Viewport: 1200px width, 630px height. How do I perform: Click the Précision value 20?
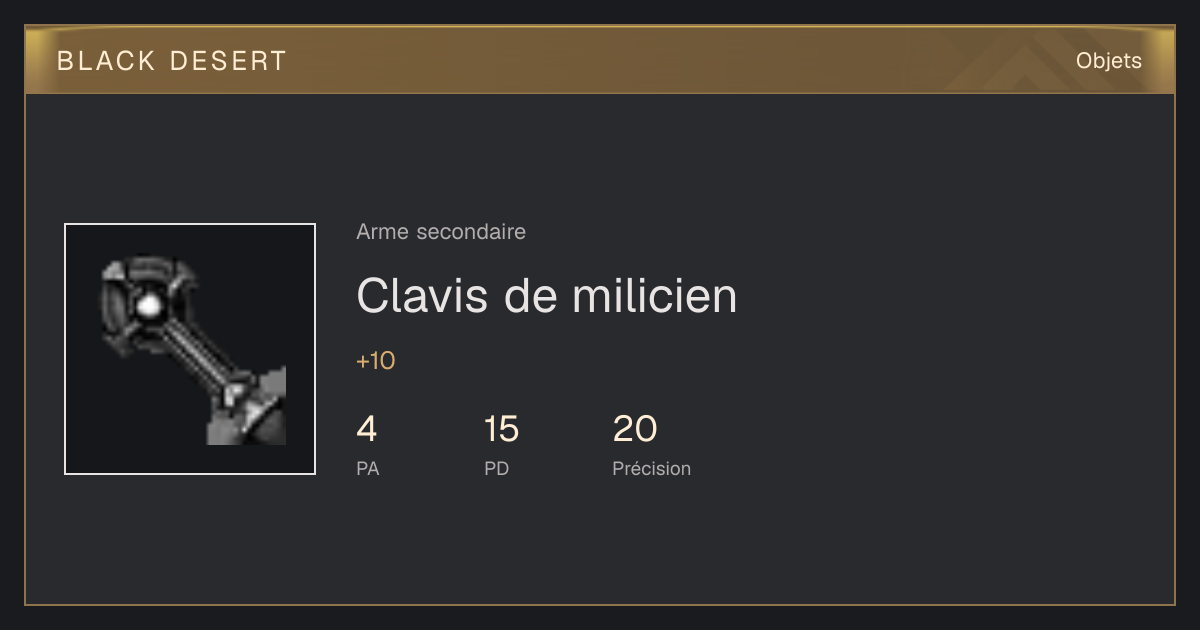coord(635,429)
